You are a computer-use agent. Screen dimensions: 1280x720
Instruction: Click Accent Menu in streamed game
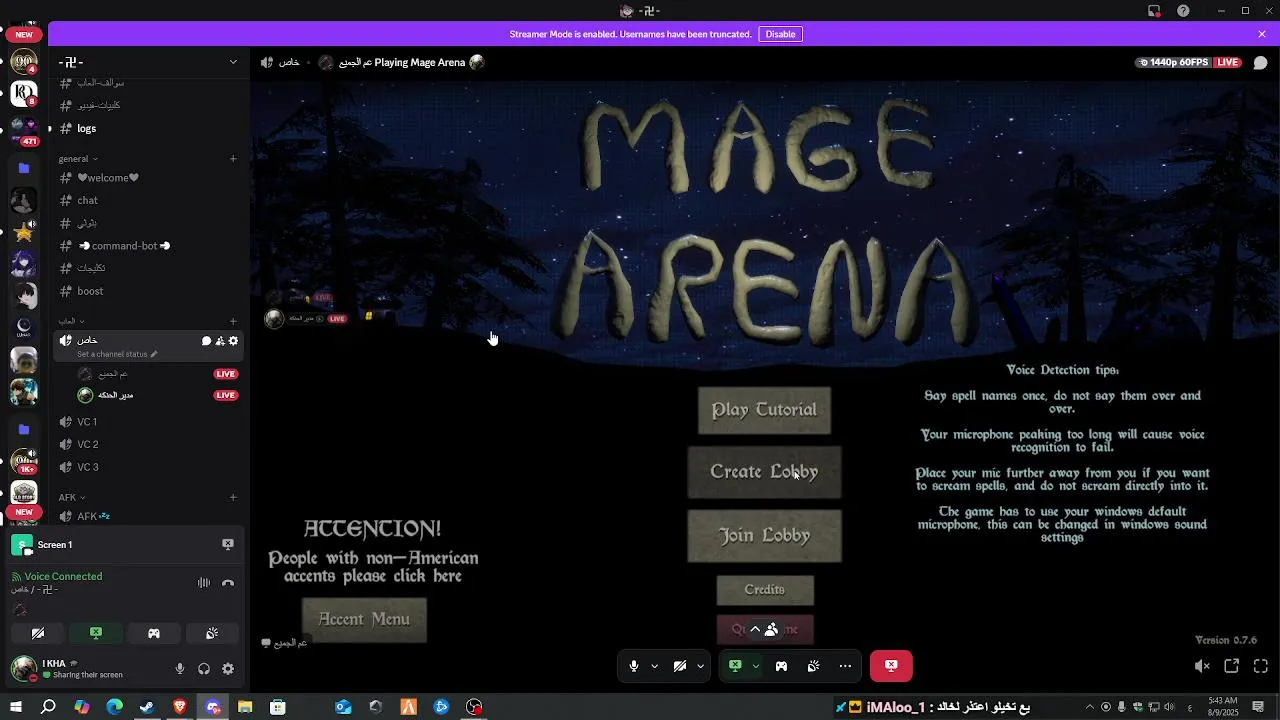tap(364, 620)
